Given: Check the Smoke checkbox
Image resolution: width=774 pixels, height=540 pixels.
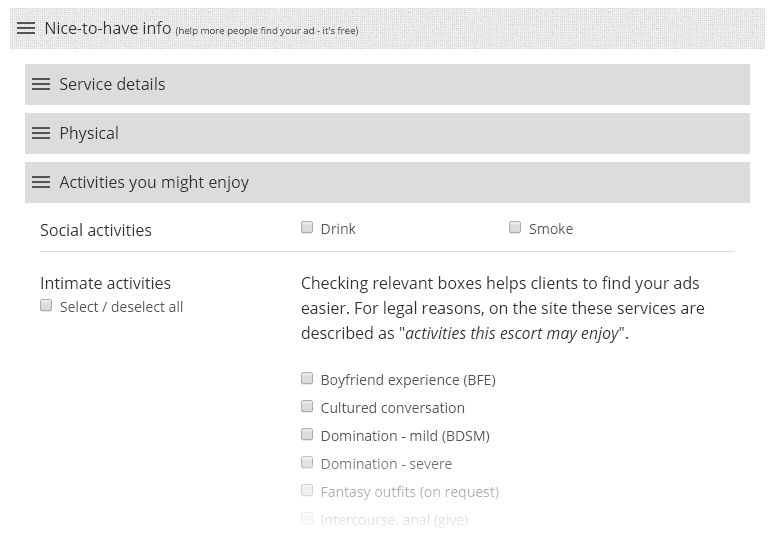Looking at the screenshot, I should 515,227.
